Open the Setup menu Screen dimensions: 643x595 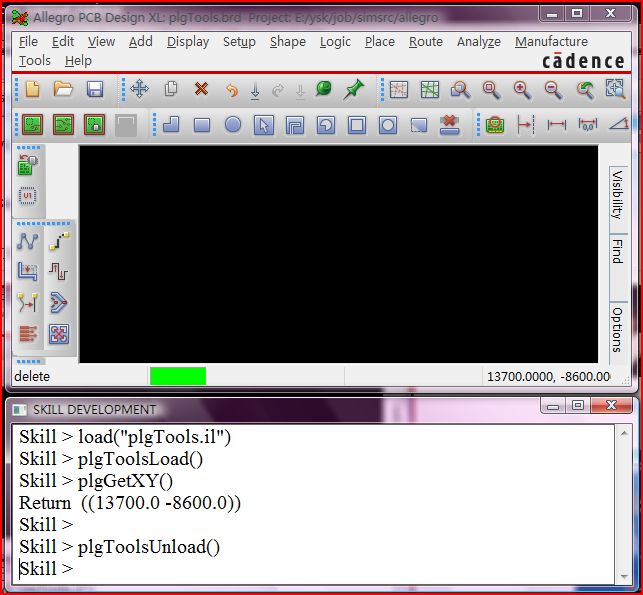[239, 42]
